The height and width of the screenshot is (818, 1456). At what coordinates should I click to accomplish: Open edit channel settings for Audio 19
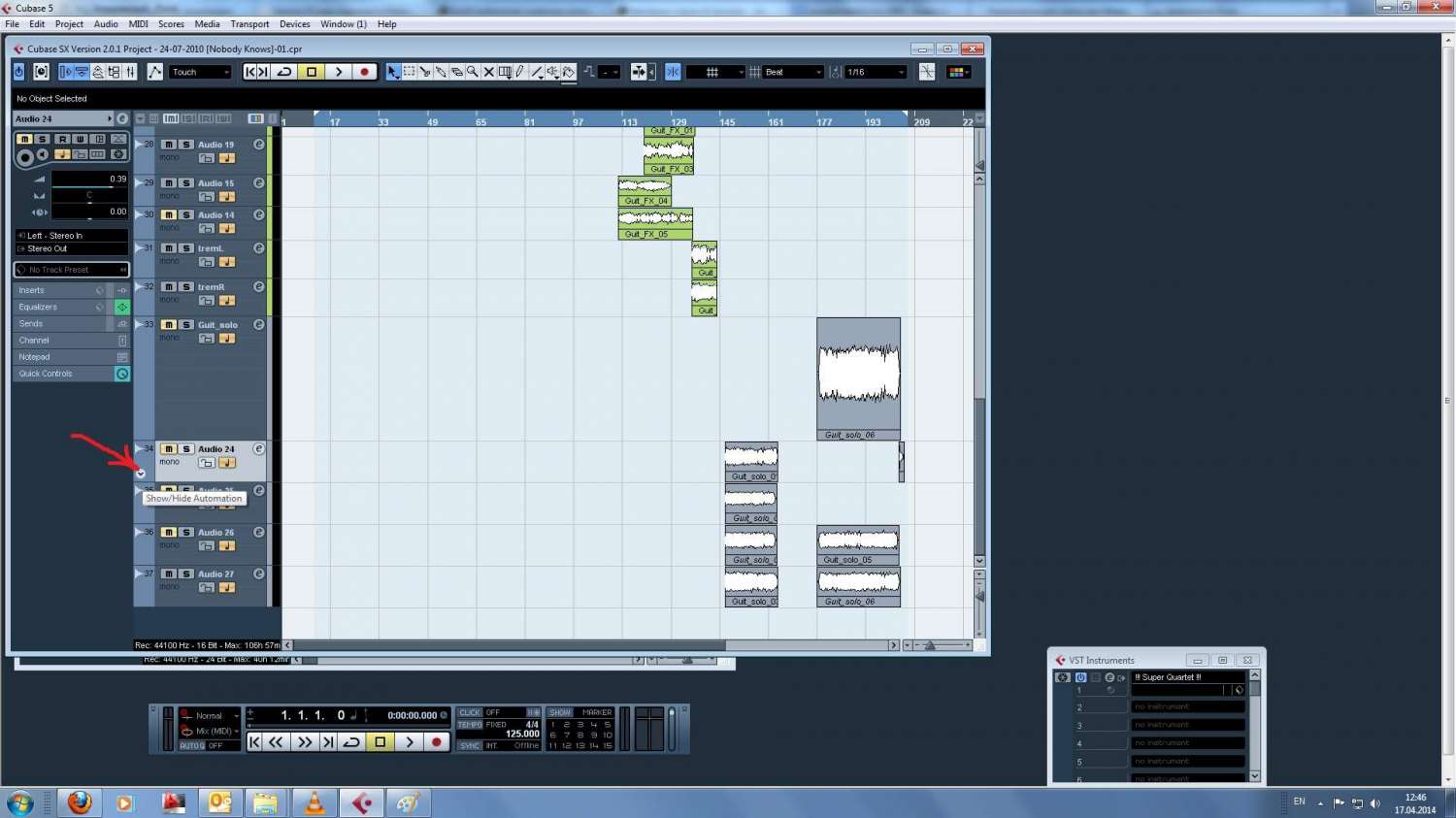[259, 145]
